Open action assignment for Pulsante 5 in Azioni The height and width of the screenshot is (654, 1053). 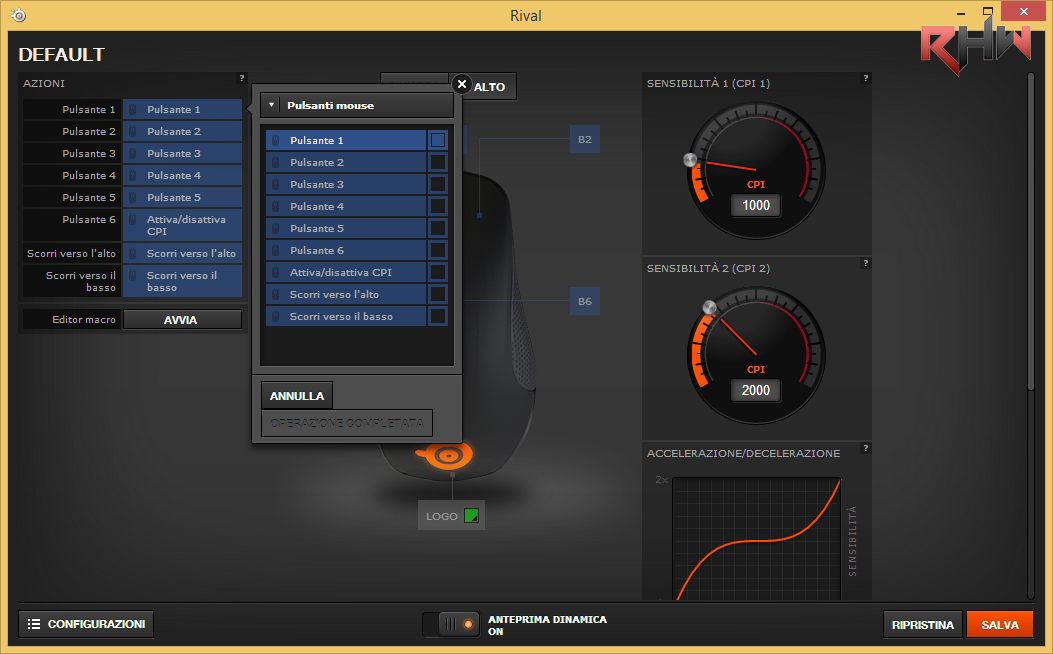click(x=182, y=197)
